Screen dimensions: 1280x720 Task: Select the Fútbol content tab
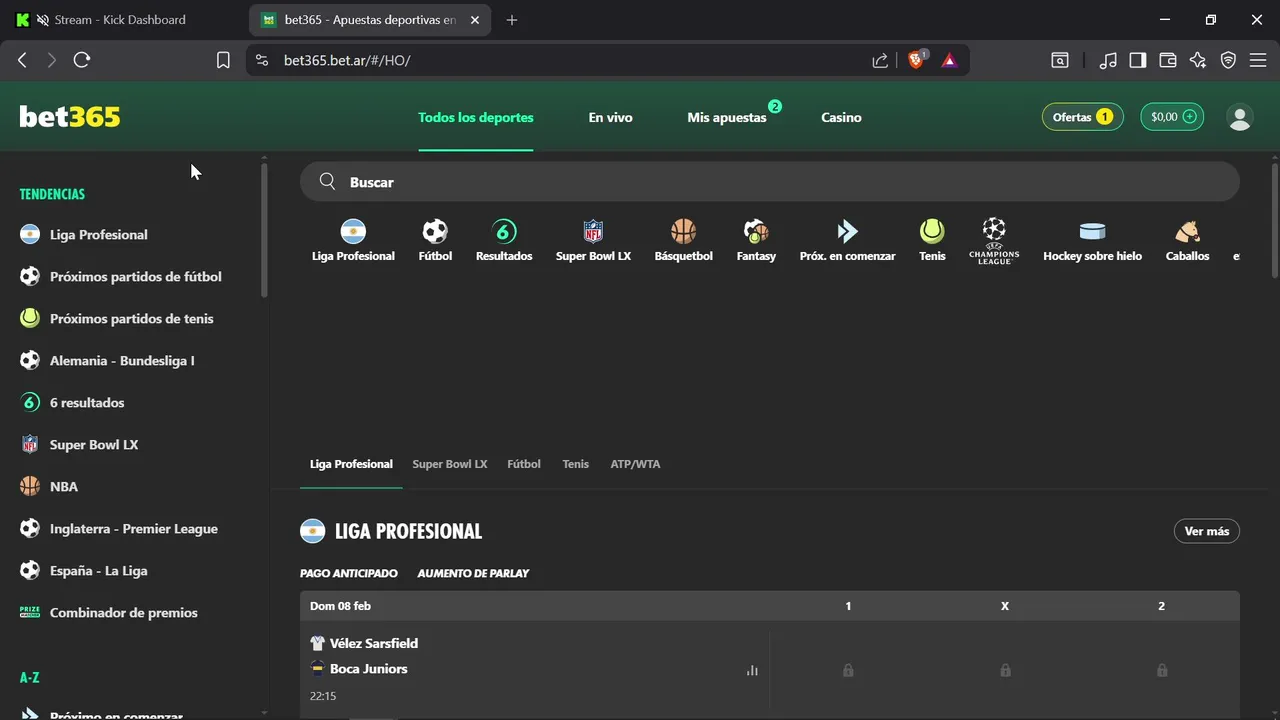click(x=524, y=464)
